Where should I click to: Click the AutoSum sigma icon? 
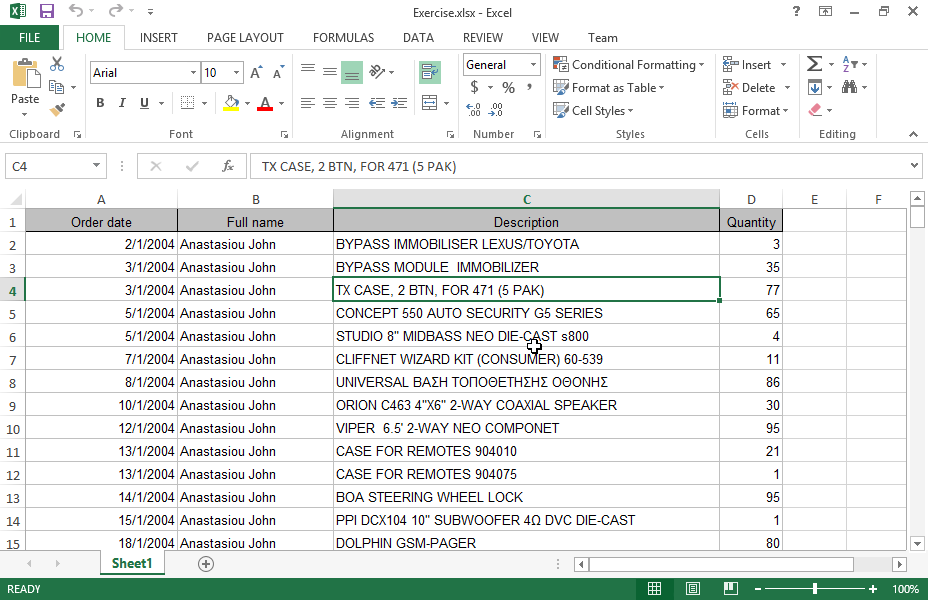tap(814, 64)
